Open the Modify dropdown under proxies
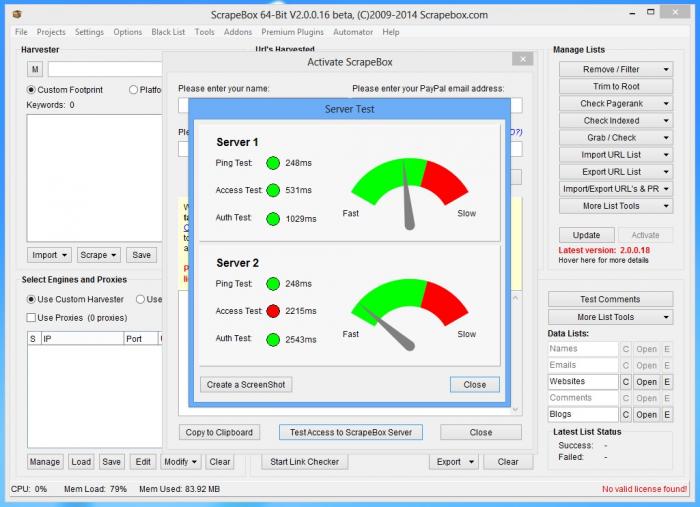This screenshot has width=700, height=507. 180,462
